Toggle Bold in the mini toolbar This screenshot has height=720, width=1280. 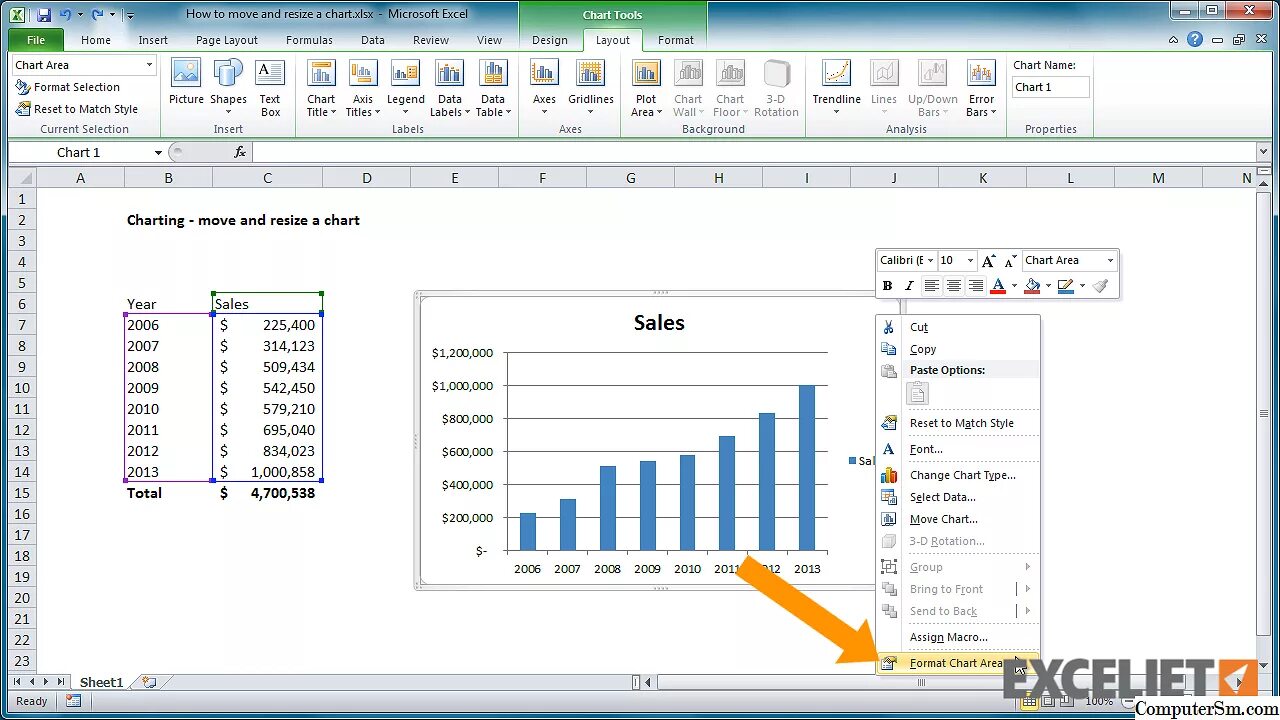tap(887, 286)
